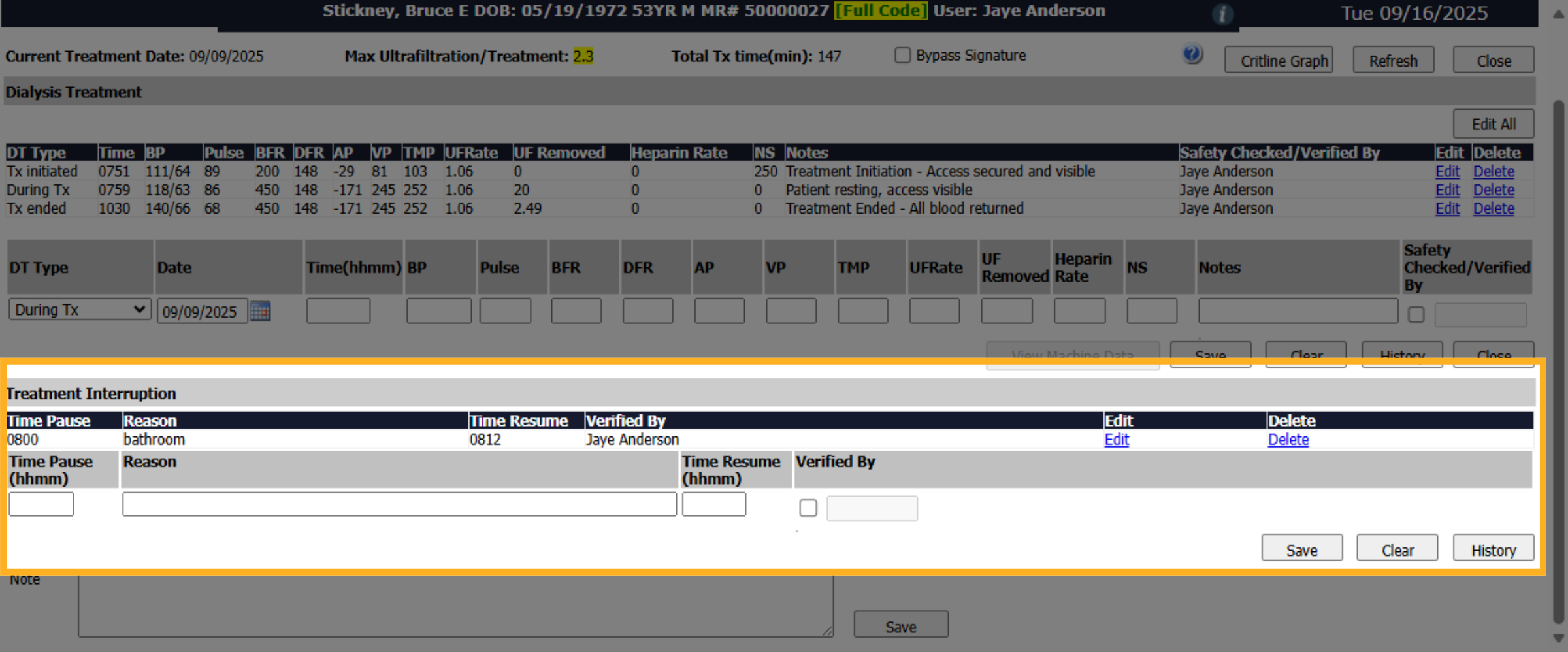This screenshot has width=1568, height=652.
Task: View Treatment Interruption History
Action: 1494,548
